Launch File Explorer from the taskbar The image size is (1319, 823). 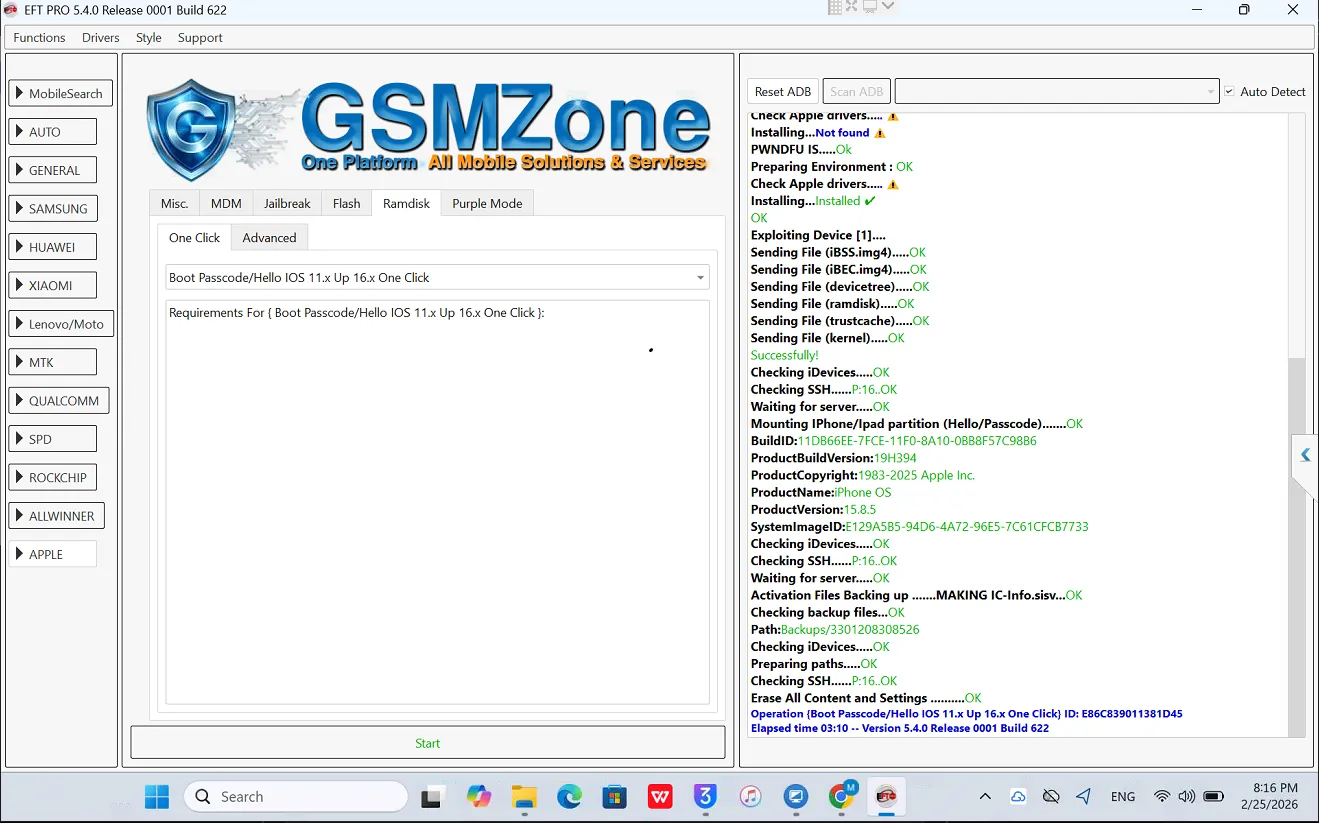click(524, 796)
